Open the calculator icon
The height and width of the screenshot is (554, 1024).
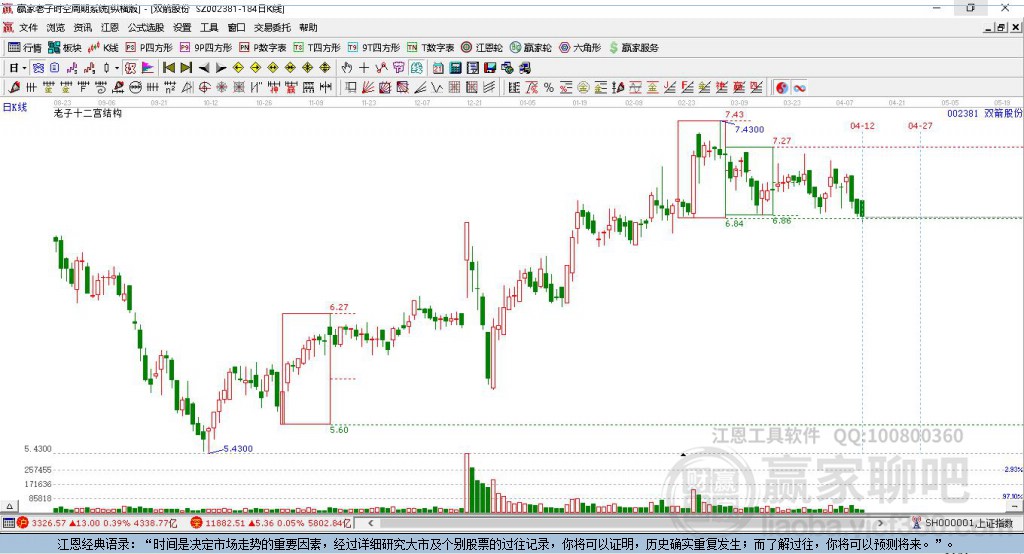455,68
